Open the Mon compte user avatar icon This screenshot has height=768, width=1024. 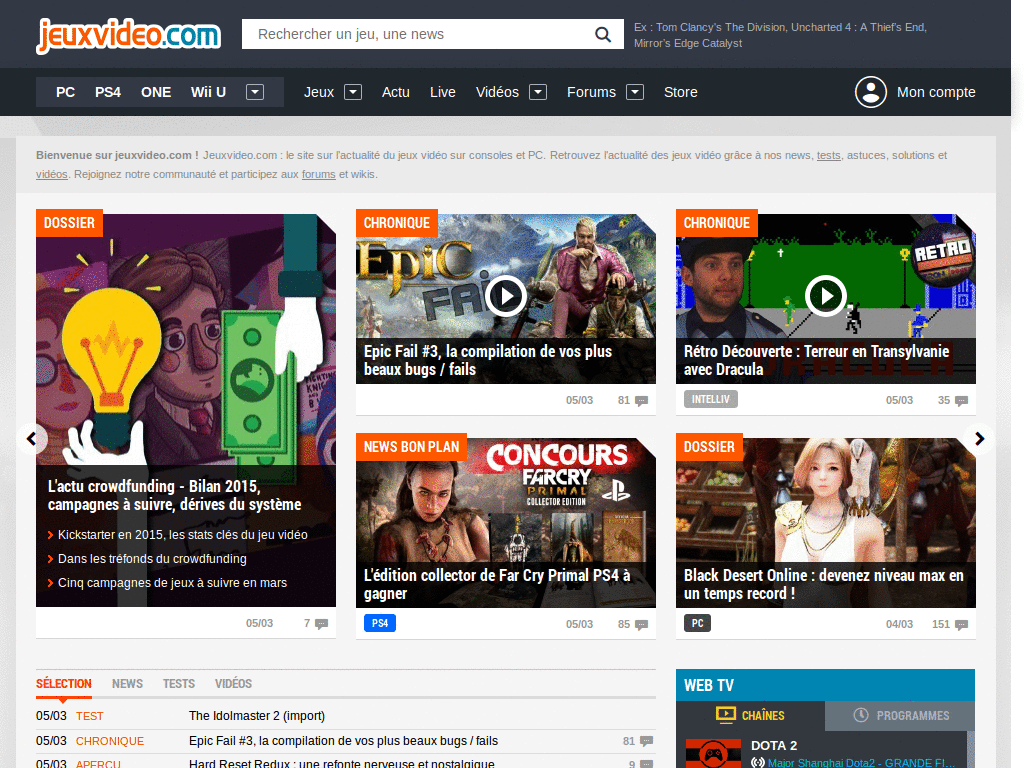click(x=871, y=92)
